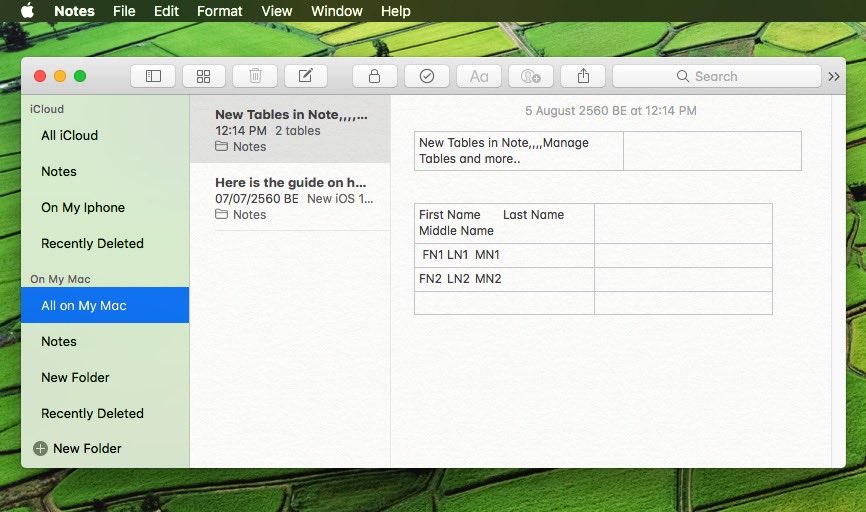Screen dimensions: 866x512
Task: Toggle the folders sidebar button
Action: pyautogui.click(x=153, y=76)
